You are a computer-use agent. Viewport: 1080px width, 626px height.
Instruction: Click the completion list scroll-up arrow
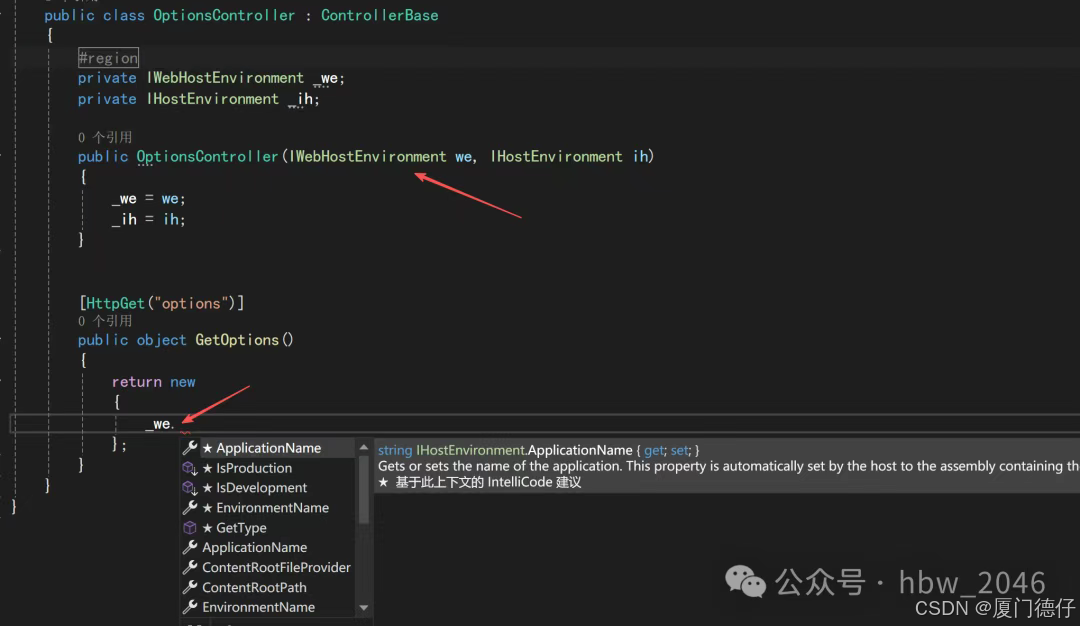pos(364,448)
